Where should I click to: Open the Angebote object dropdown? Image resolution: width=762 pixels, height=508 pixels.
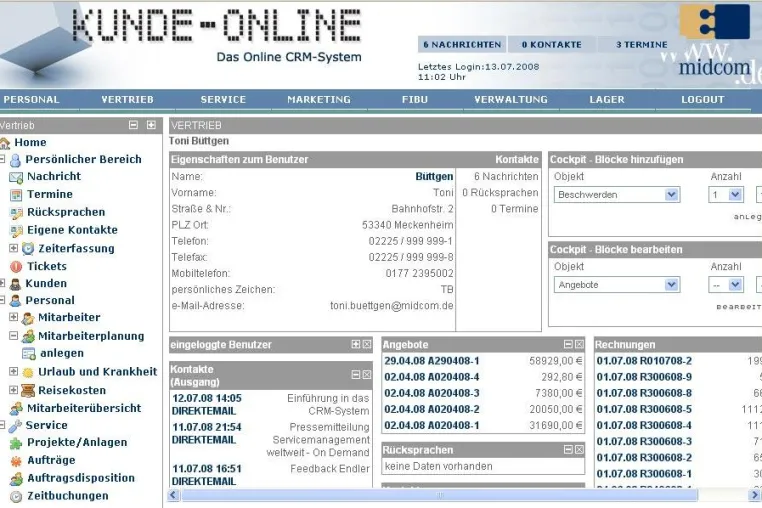click(x=617, y=285)
